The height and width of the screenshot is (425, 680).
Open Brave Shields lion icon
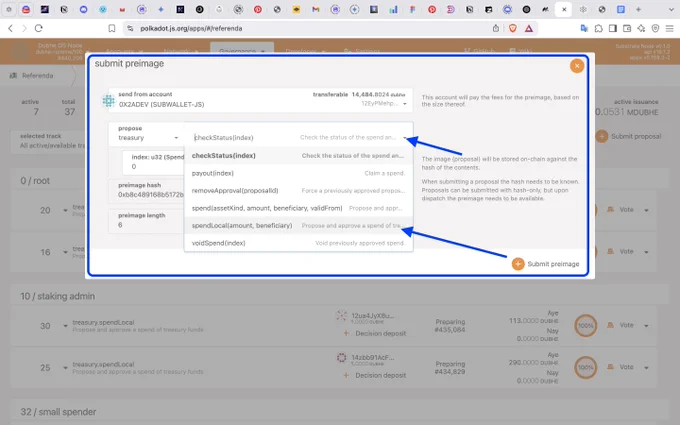coord(513,28)
